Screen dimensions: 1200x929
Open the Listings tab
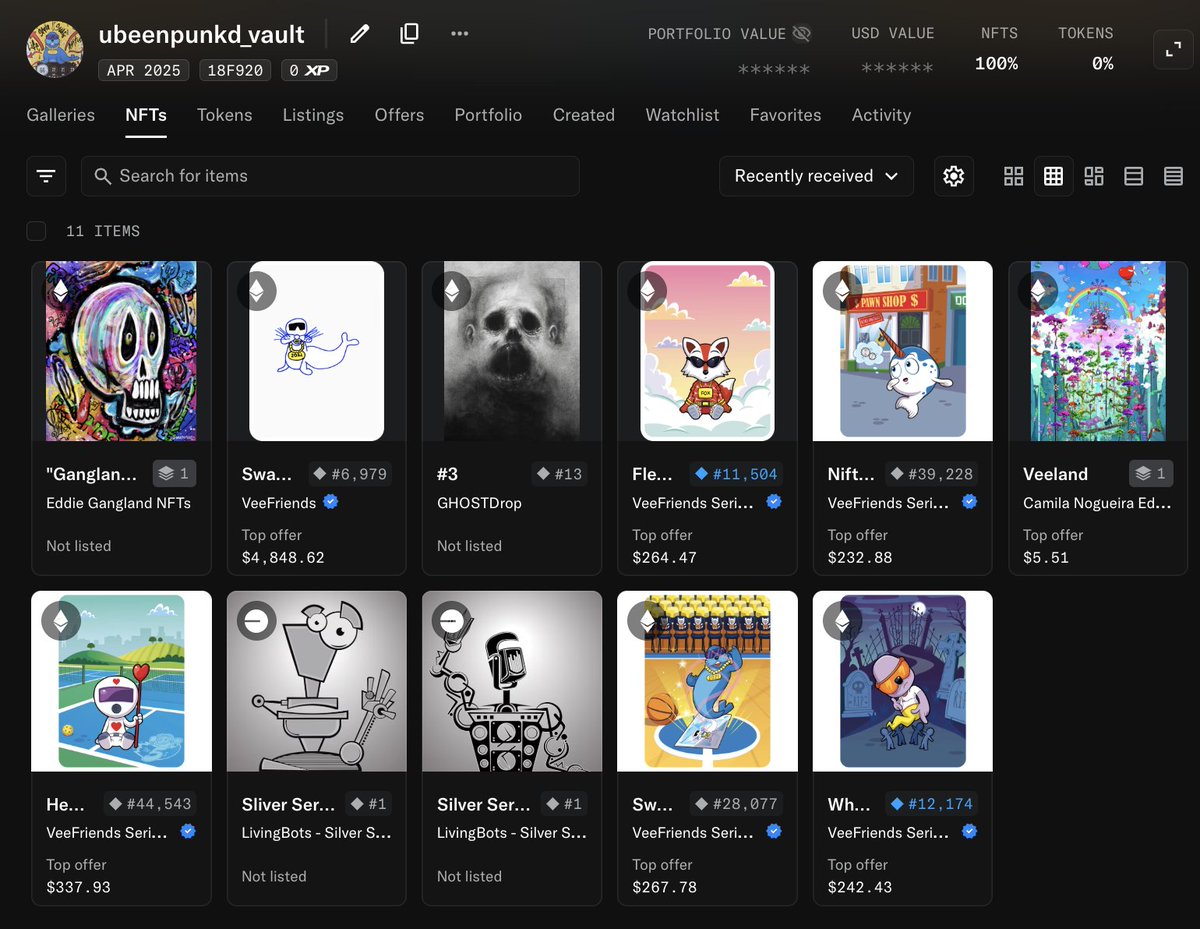tap(313, 115)
